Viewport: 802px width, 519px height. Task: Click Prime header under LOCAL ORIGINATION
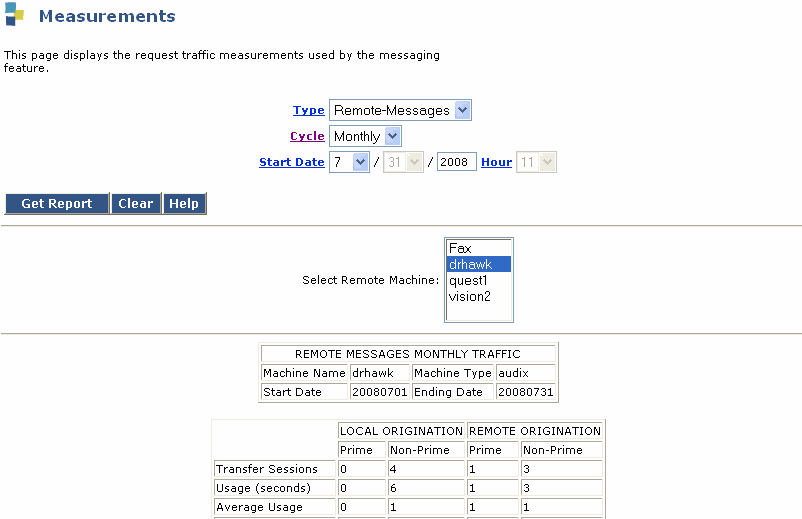(362, 450)
